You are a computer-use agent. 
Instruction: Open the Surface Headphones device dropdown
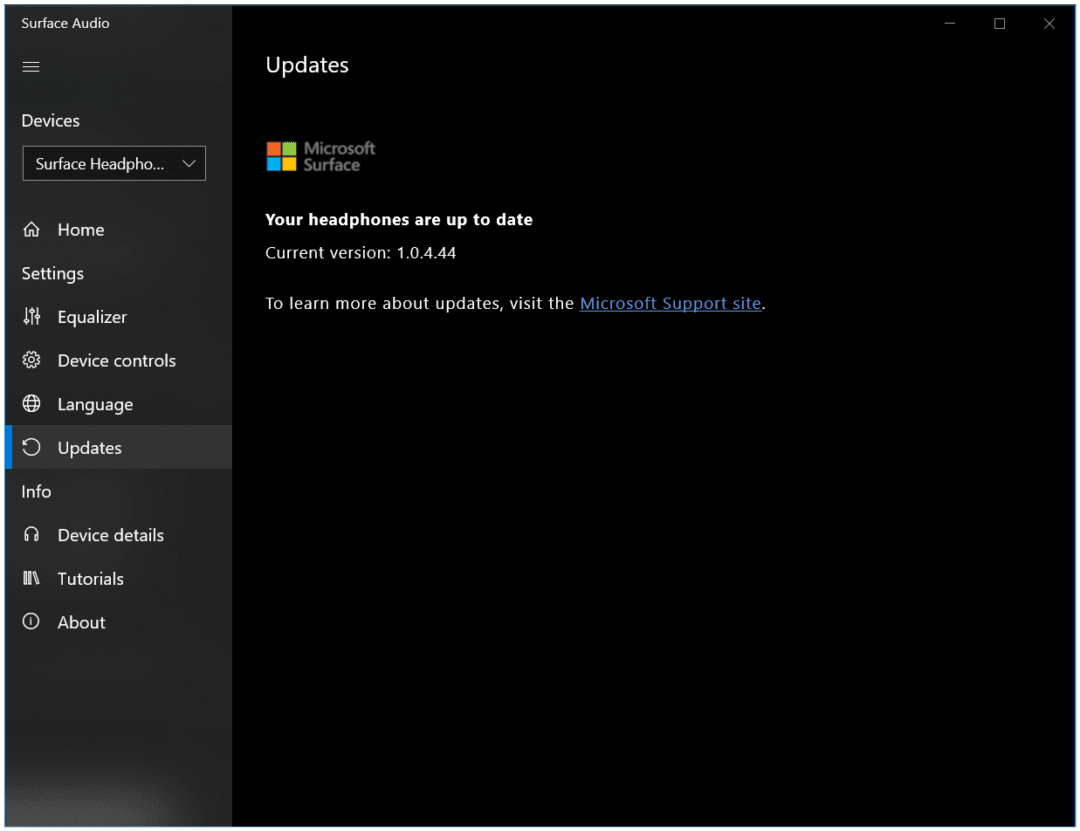(113, 163)
